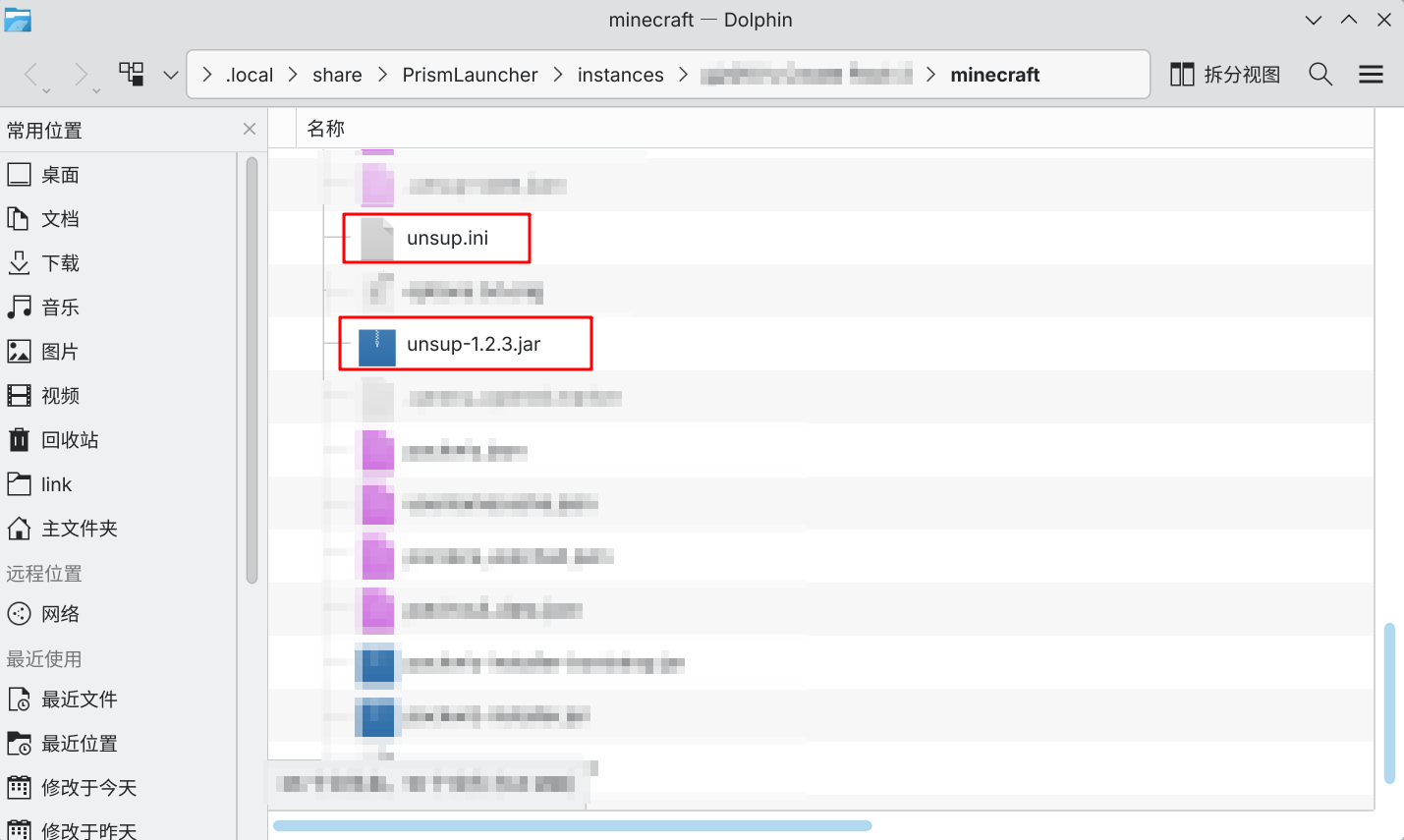The width and height of the screenshot is (1404, 840).
Task: Expand the chevron before PrismLauncher in breadcrumb
Action: tap(382, 75)
